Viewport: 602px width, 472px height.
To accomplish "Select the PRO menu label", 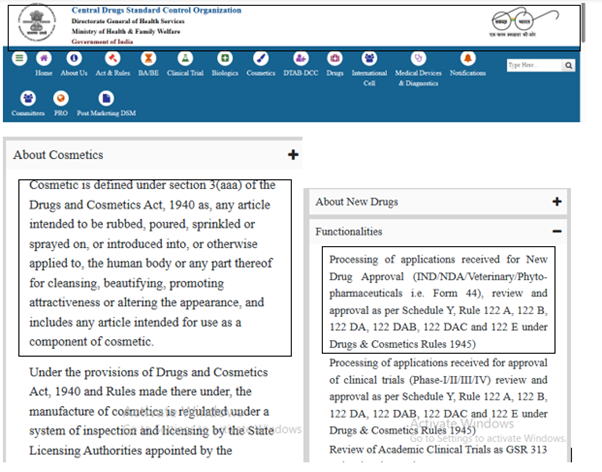I will (x=61, y=113).
